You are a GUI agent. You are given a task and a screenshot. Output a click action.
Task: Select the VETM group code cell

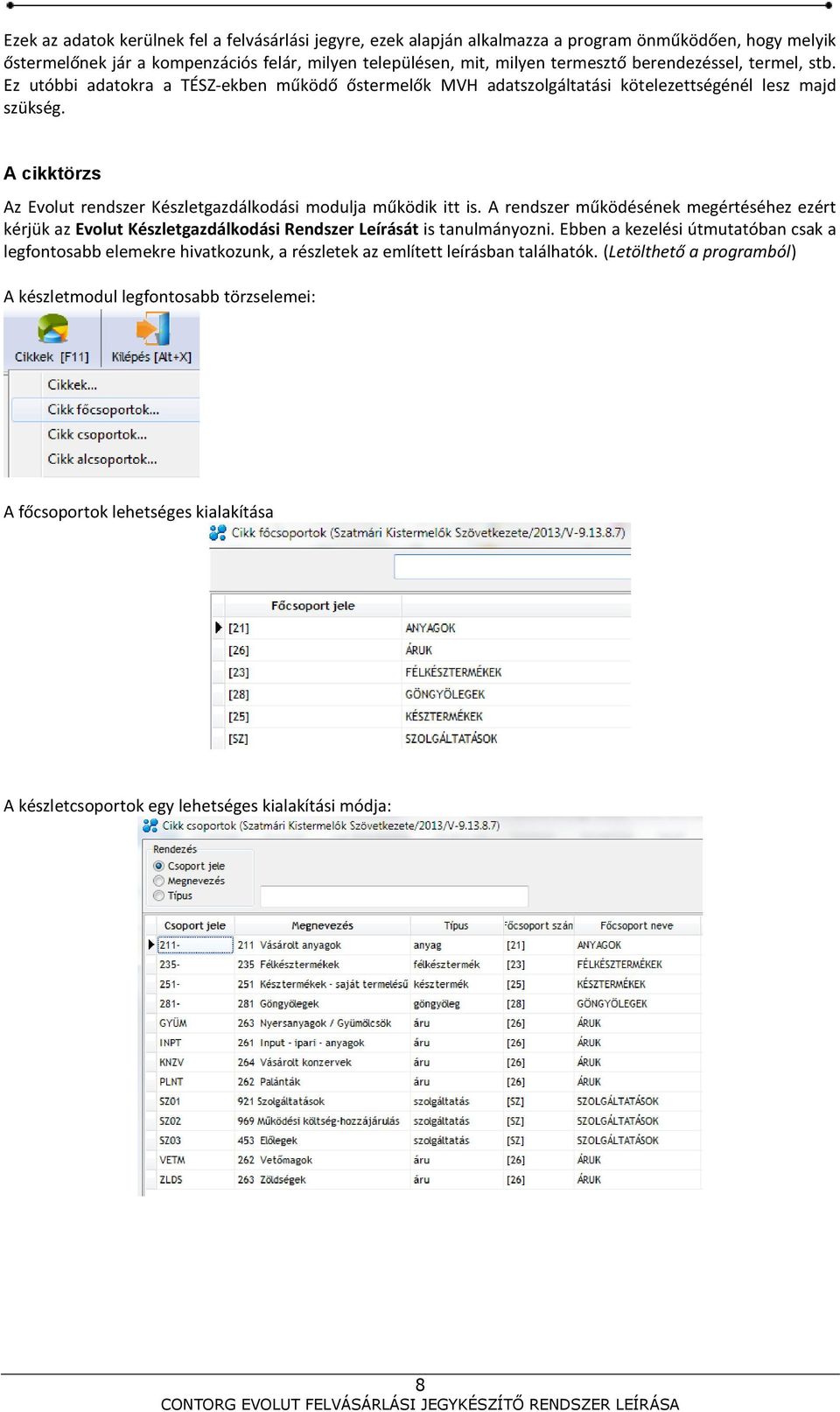click(x=195, y=1160)
